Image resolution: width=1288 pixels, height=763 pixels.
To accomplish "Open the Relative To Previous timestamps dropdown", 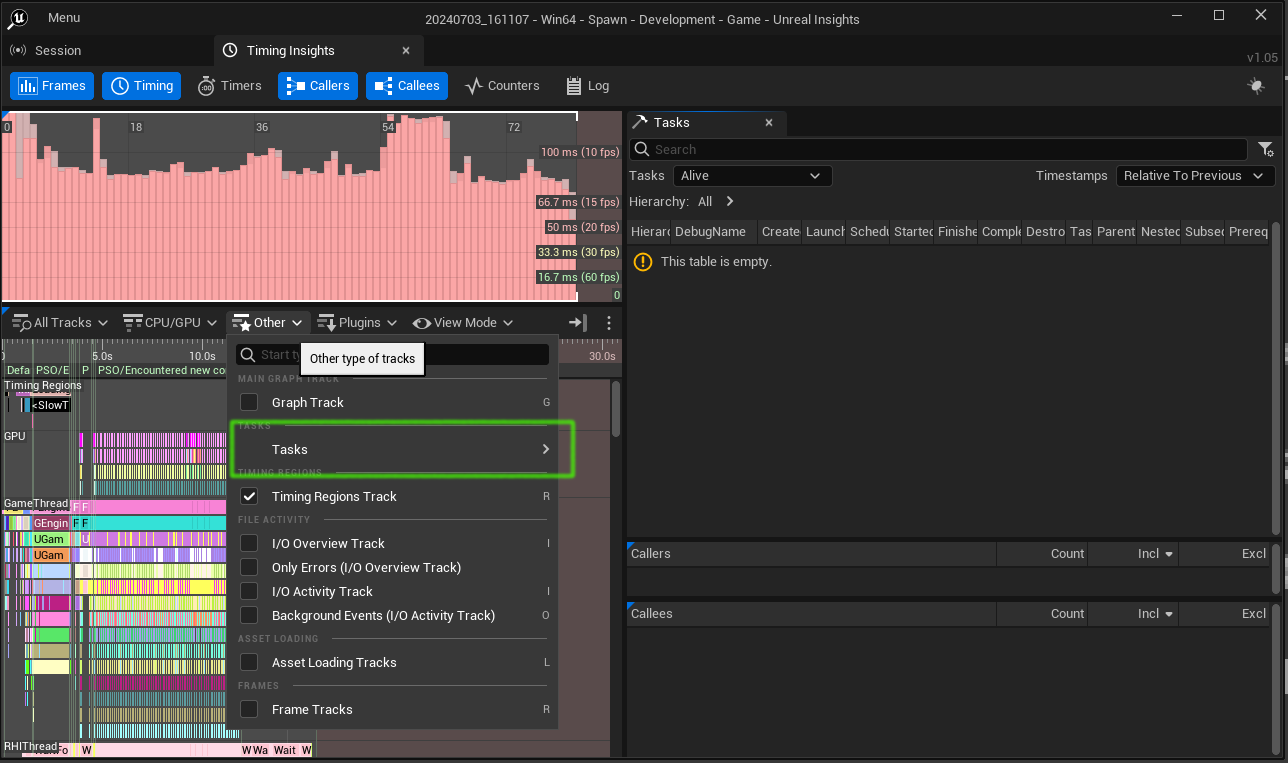I will point(1195,175).
